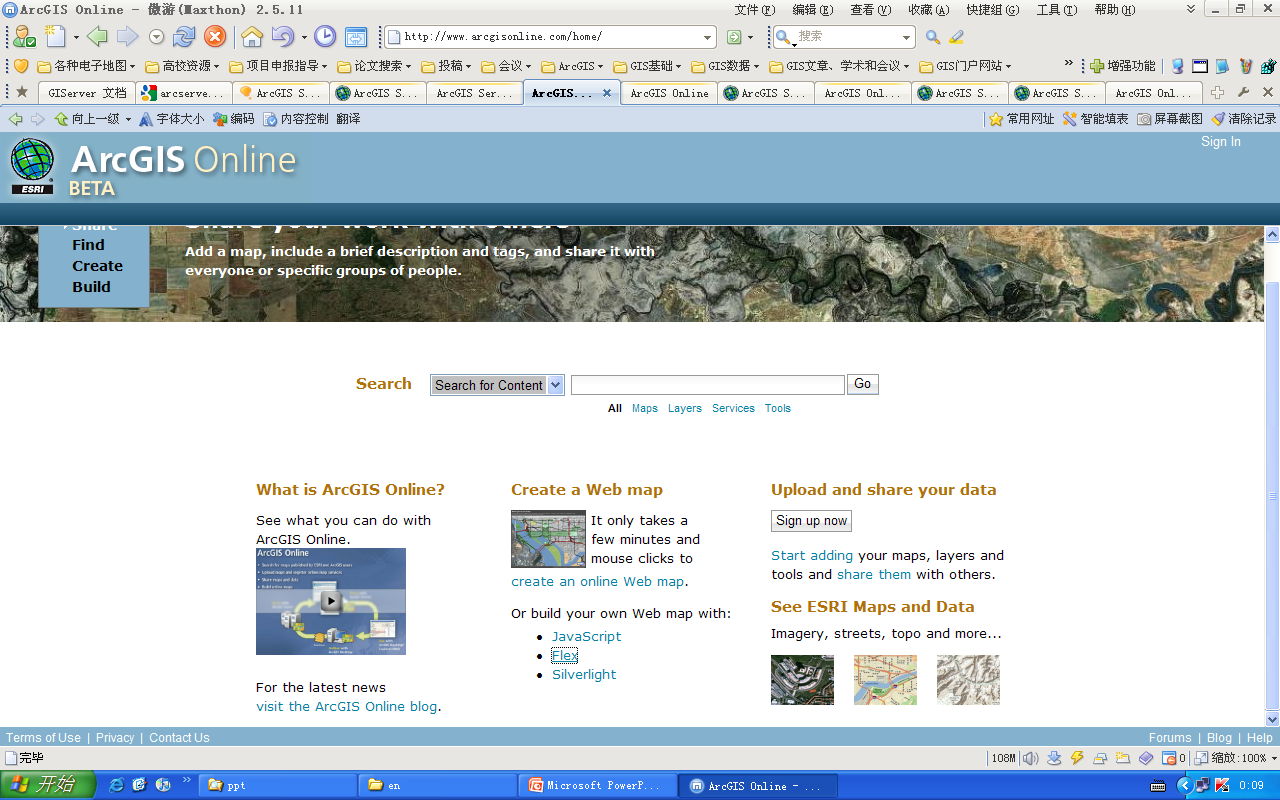
Task: Open the GIS数据 bookmark folder
Action: (725, 66)
